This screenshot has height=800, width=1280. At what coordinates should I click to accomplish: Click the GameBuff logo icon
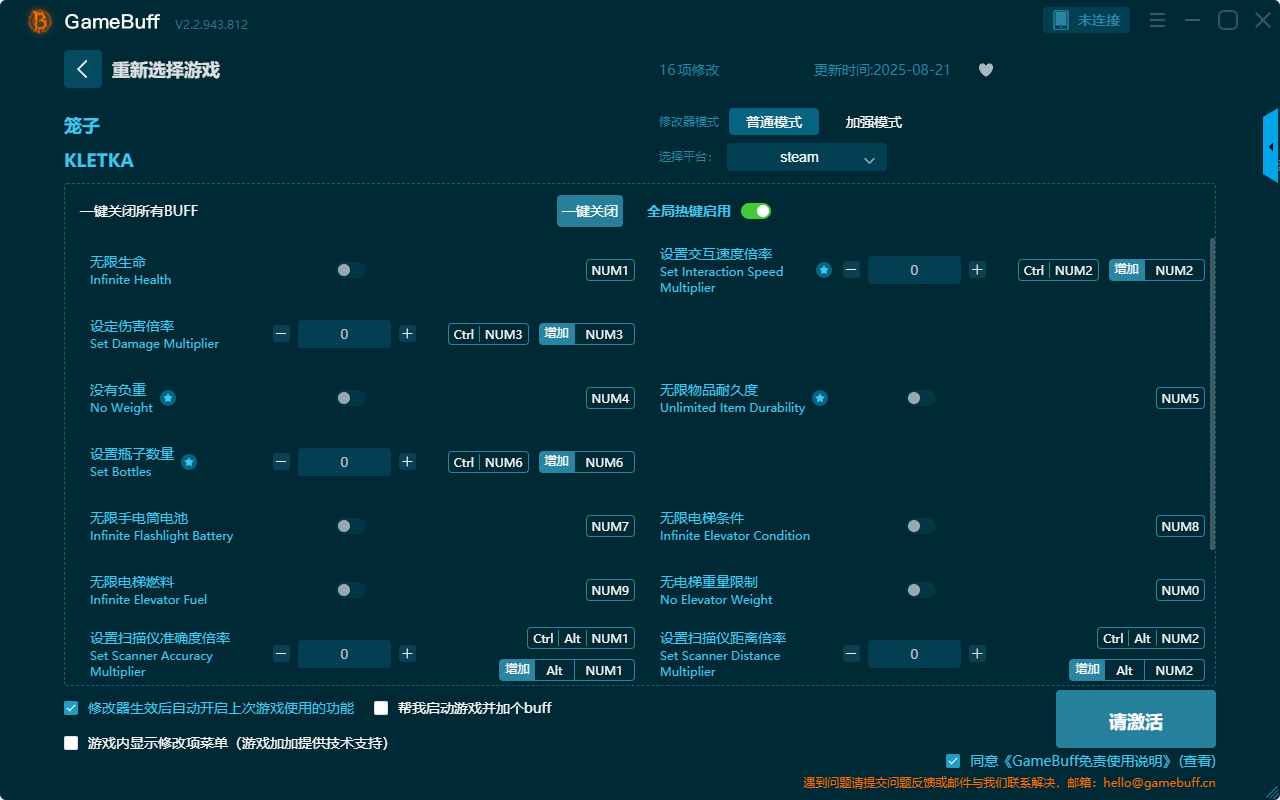pos(40,21)
